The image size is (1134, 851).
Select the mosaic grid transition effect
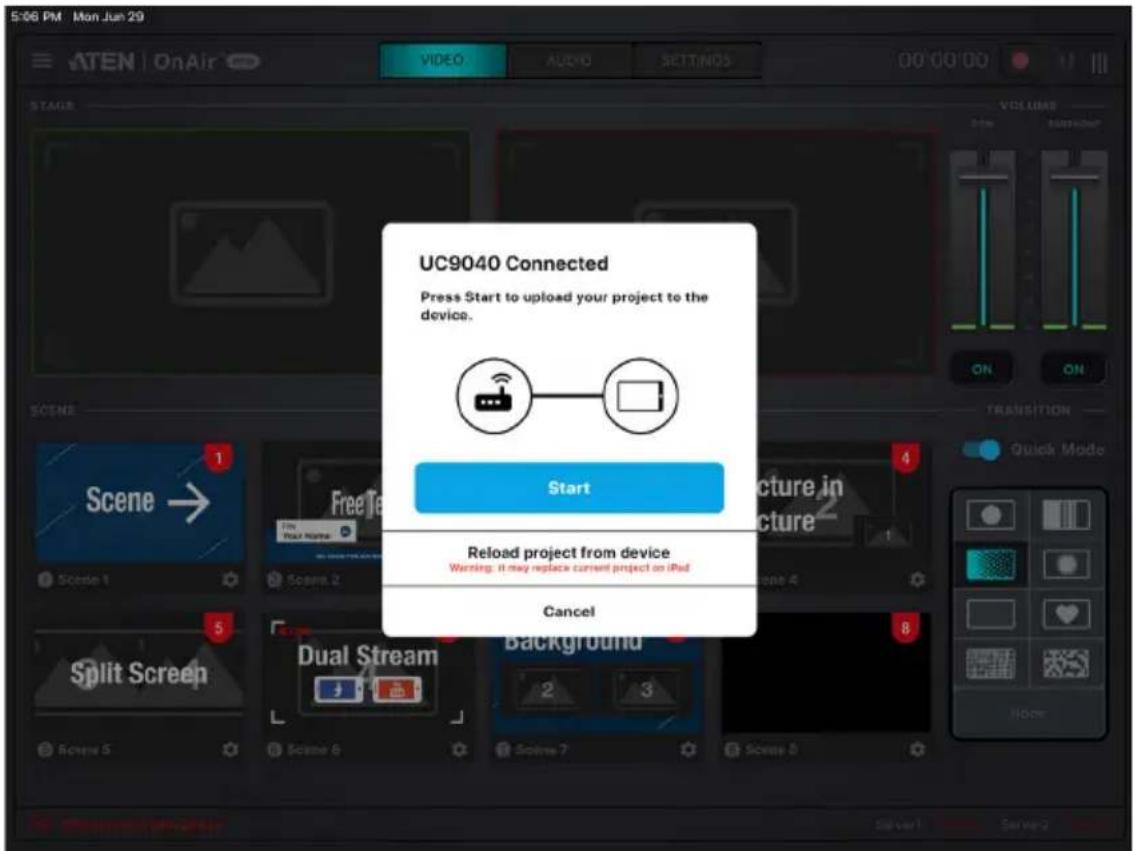tap(991, 664)
